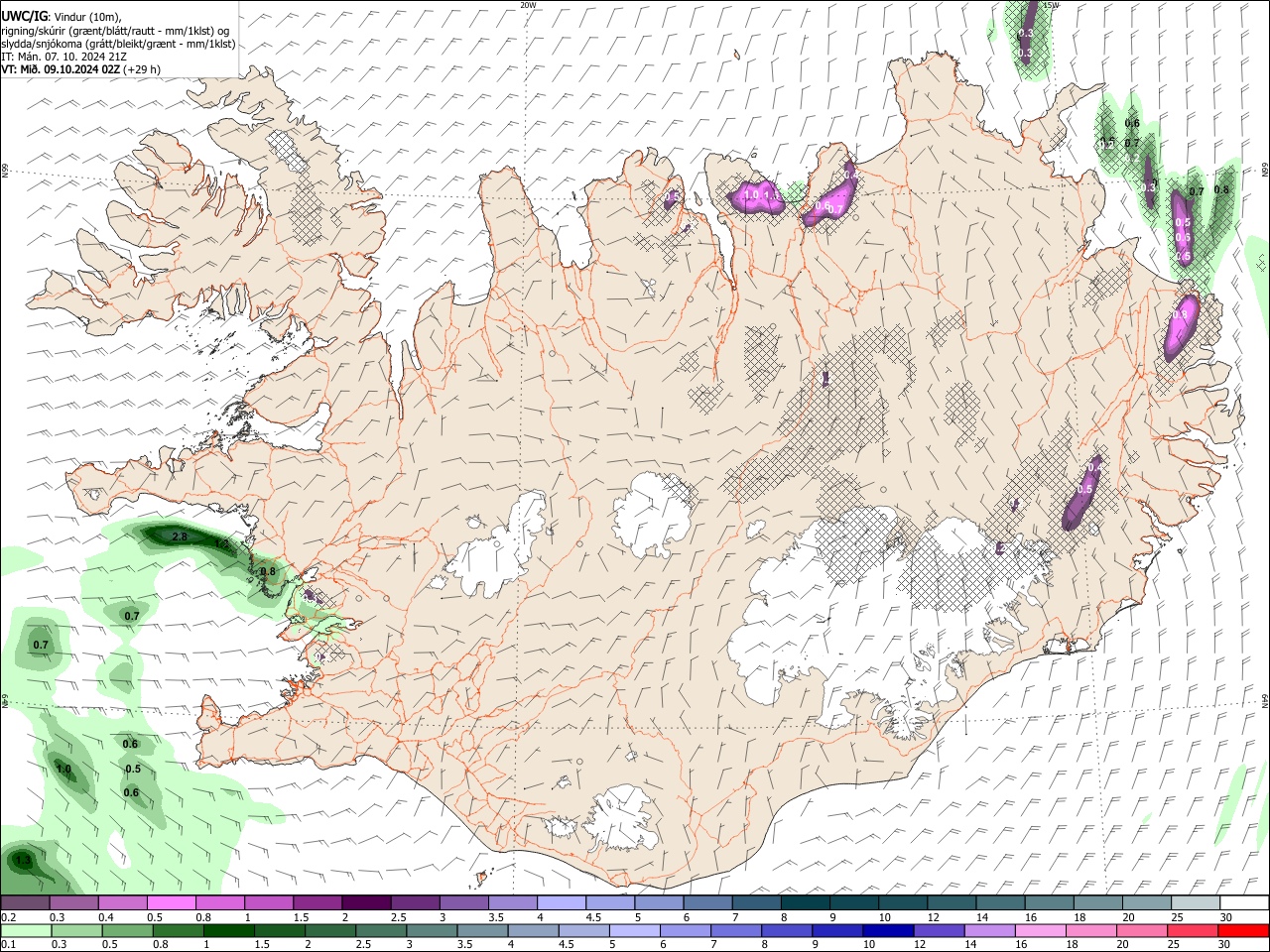Click the 'UWC/IG' title text

(23, 16)
